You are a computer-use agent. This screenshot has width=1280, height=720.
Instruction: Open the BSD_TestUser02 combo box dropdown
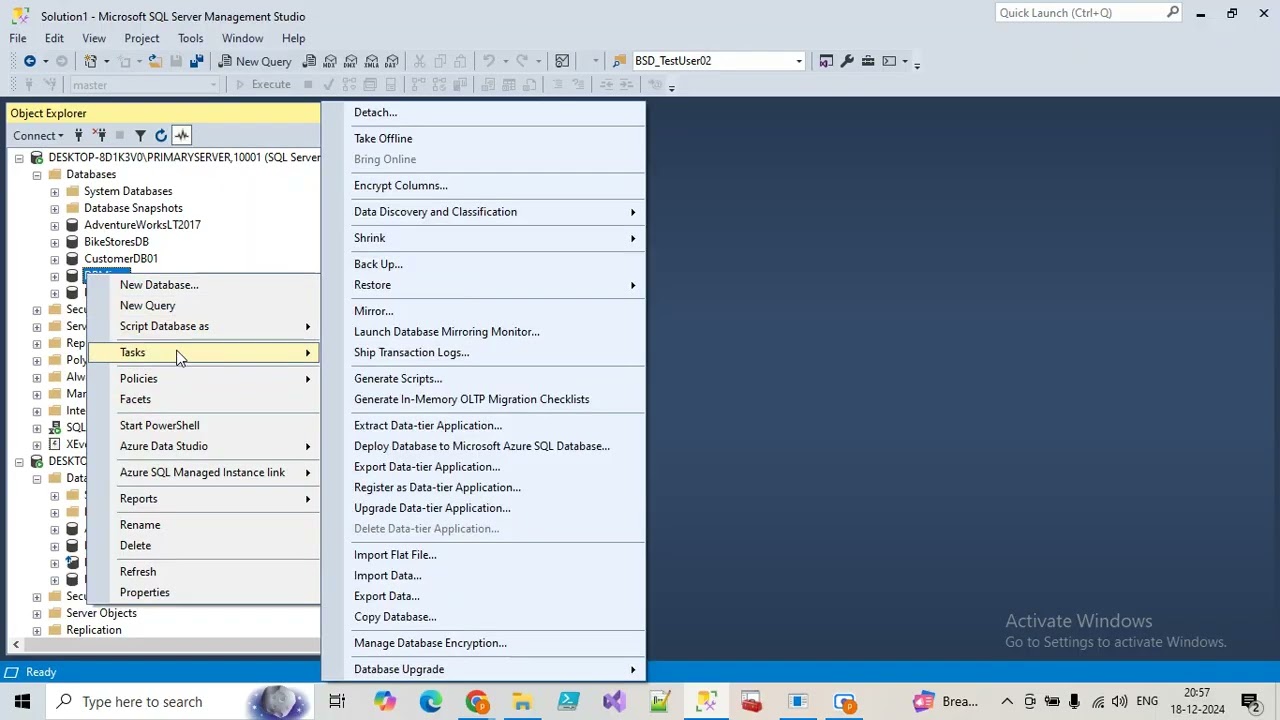(x=799, y=61)
